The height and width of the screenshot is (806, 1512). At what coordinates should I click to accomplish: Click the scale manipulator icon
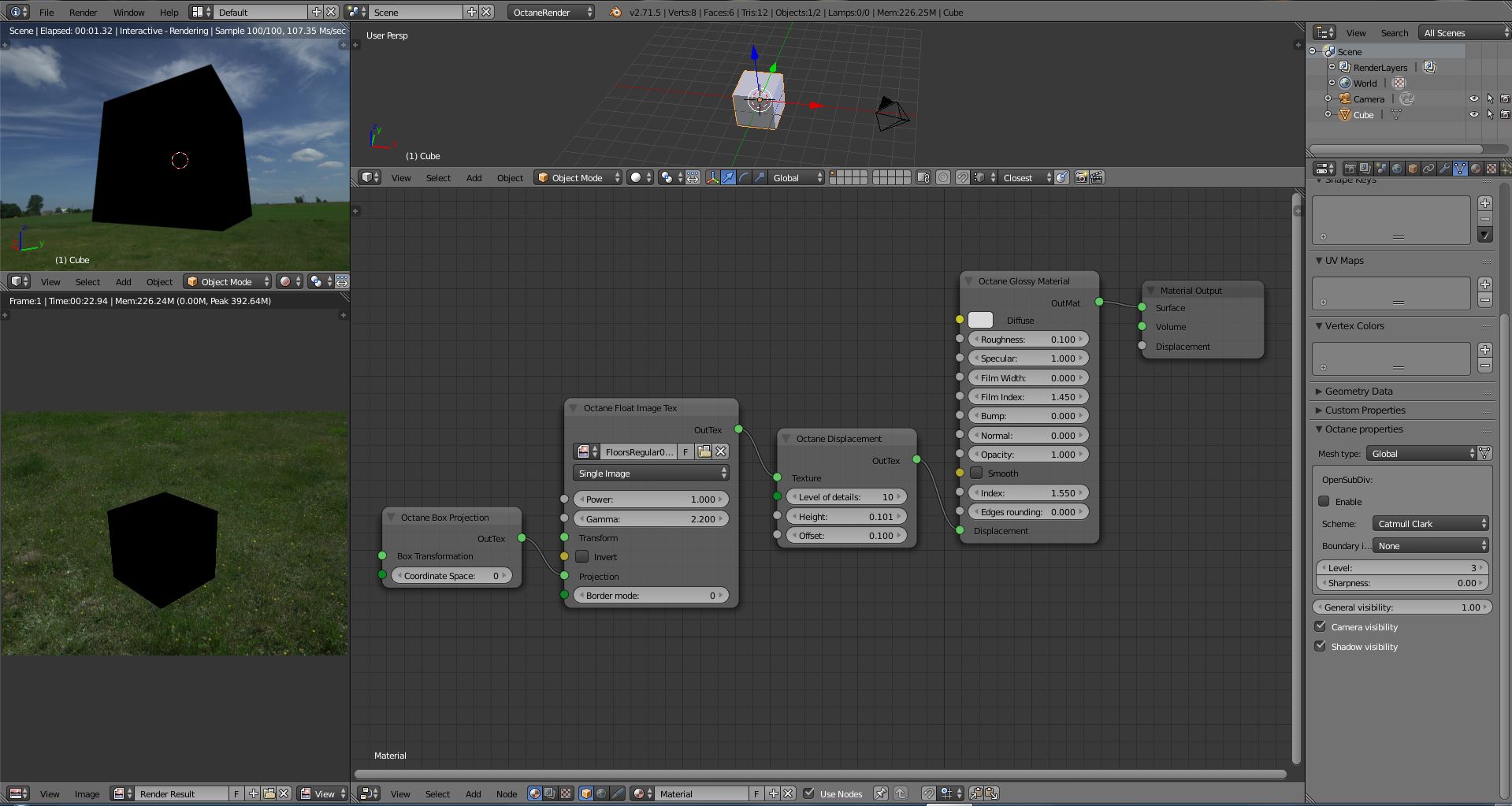click(760, 177)
